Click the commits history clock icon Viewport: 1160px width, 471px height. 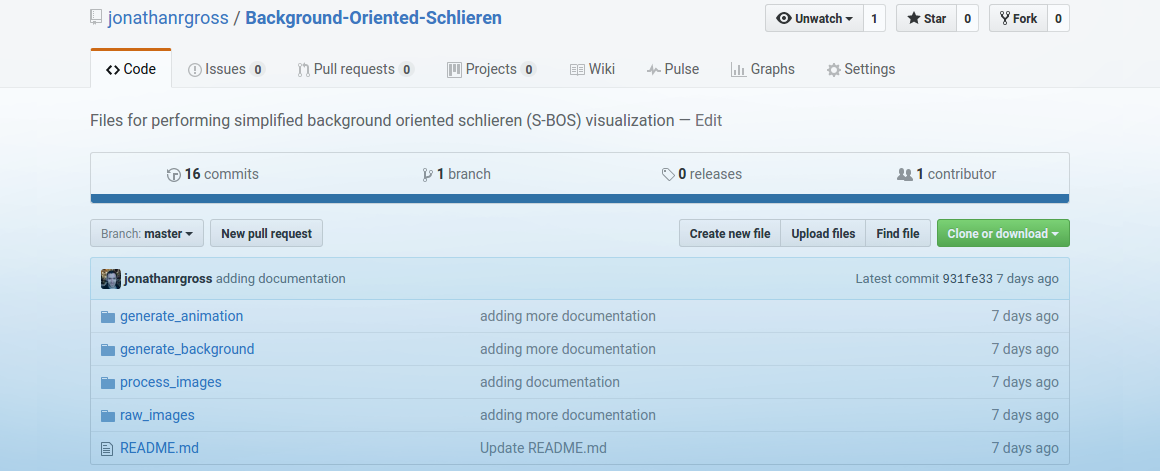(x=174, y=174)
